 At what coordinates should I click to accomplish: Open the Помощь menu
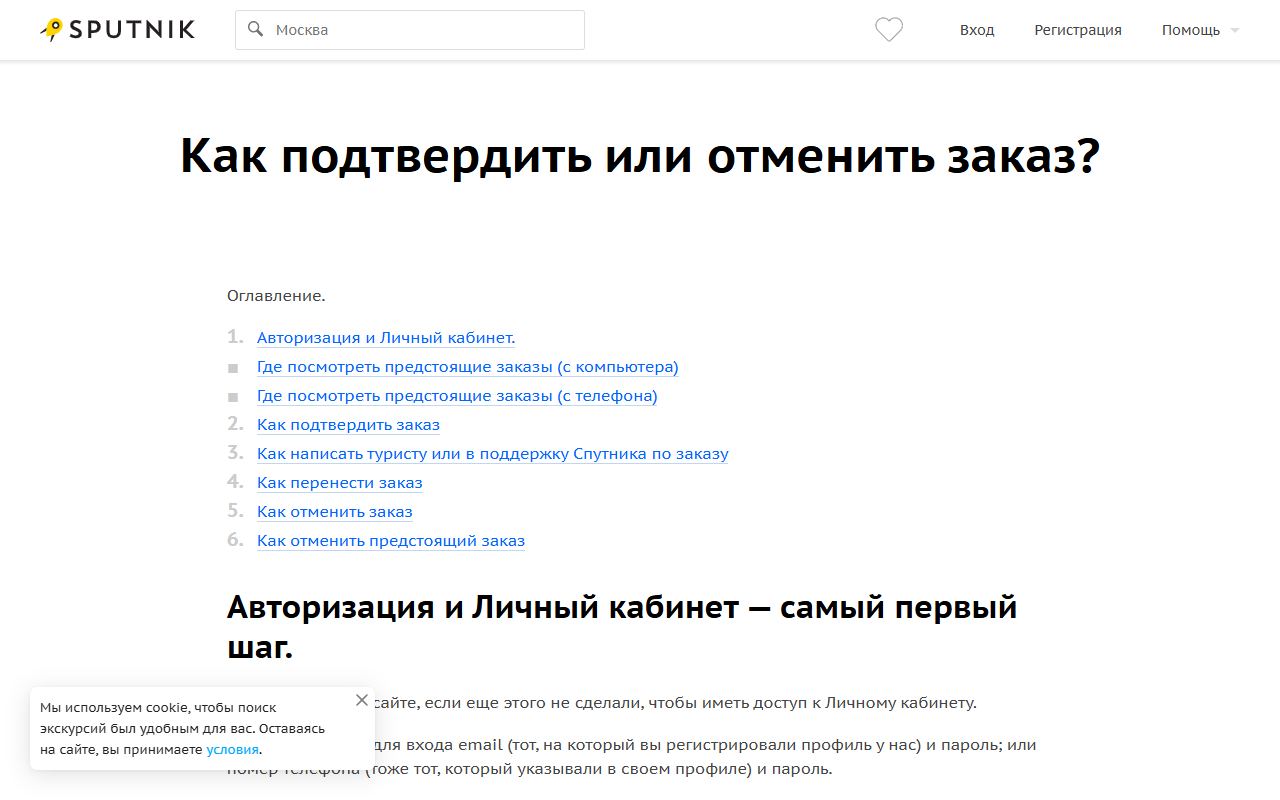pos(1191,30)
